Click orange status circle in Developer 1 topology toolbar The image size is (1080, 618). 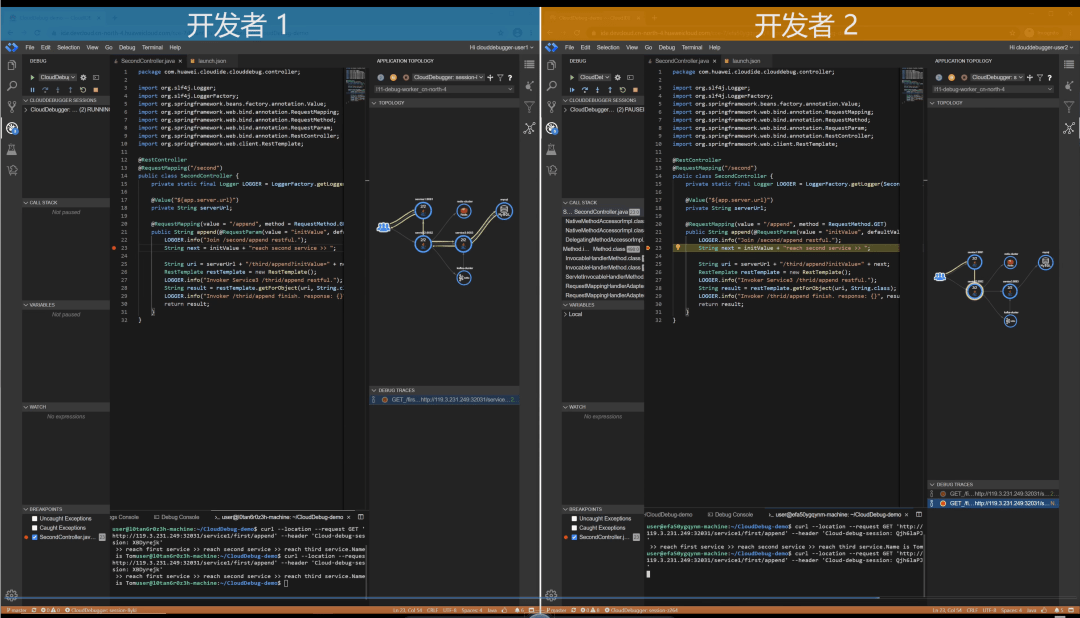393,78
